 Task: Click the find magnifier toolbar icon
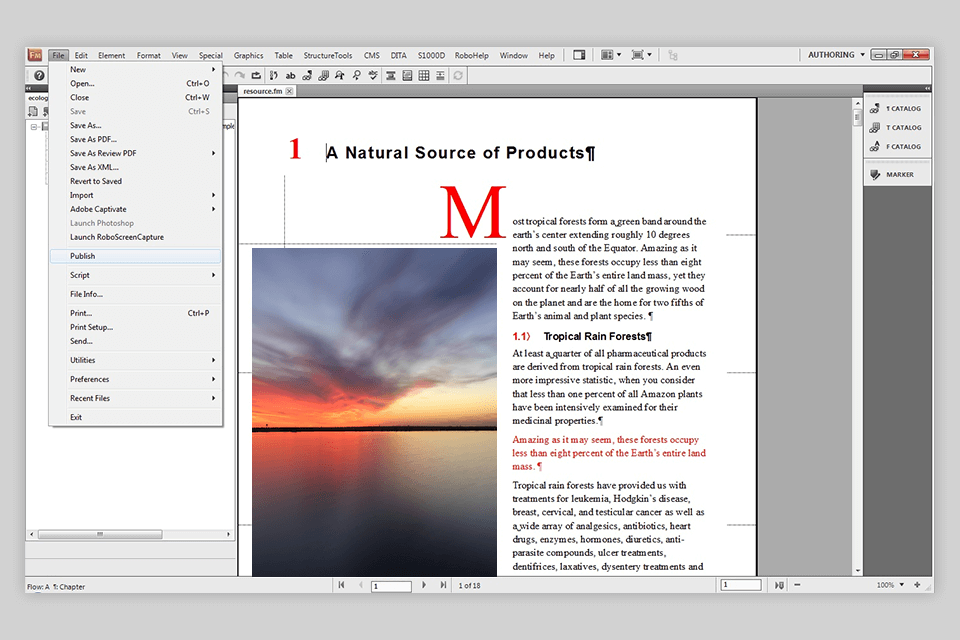point(356,75)
